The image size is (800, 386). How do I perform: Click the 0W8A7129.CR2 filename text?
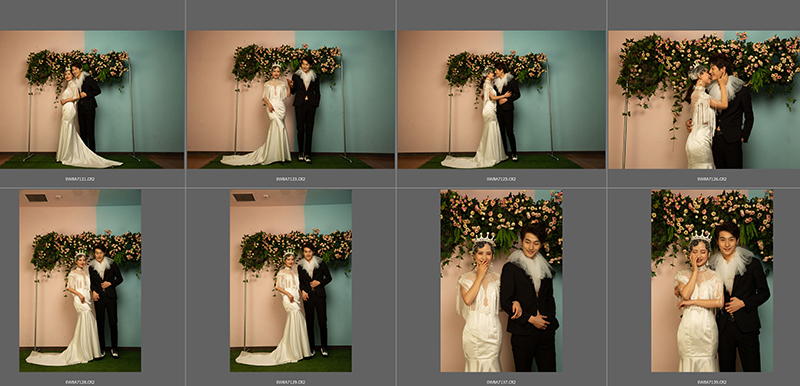point(291,382)
